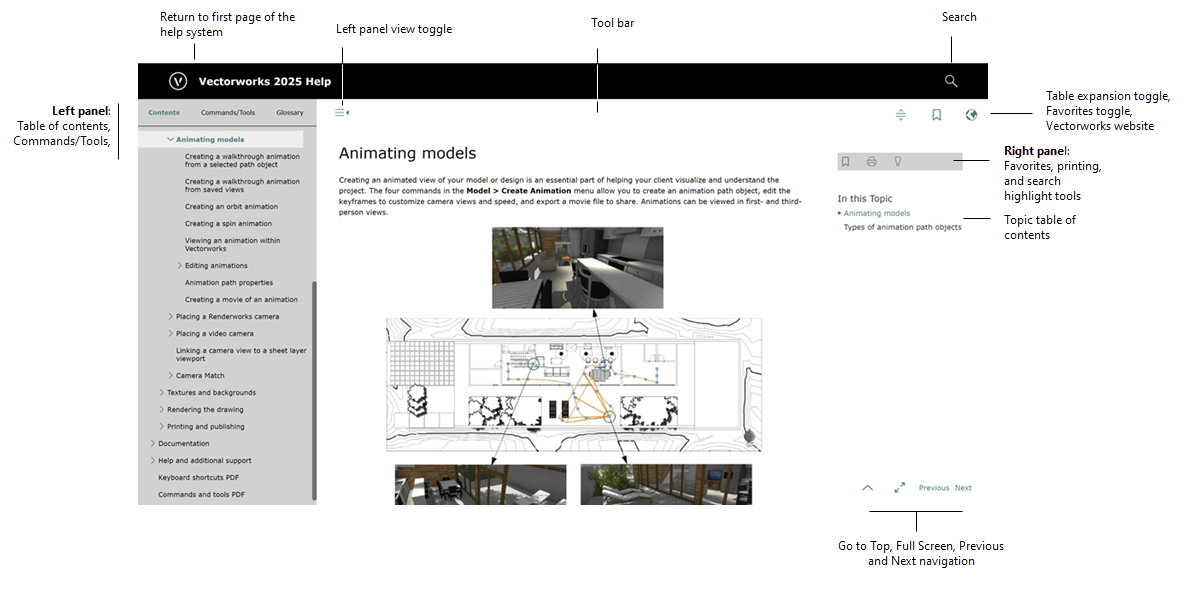The width and height of the screenshot is (1184, 589).
Task: Click the Vectorworks logo home icon
Action: tap(178, 81)
